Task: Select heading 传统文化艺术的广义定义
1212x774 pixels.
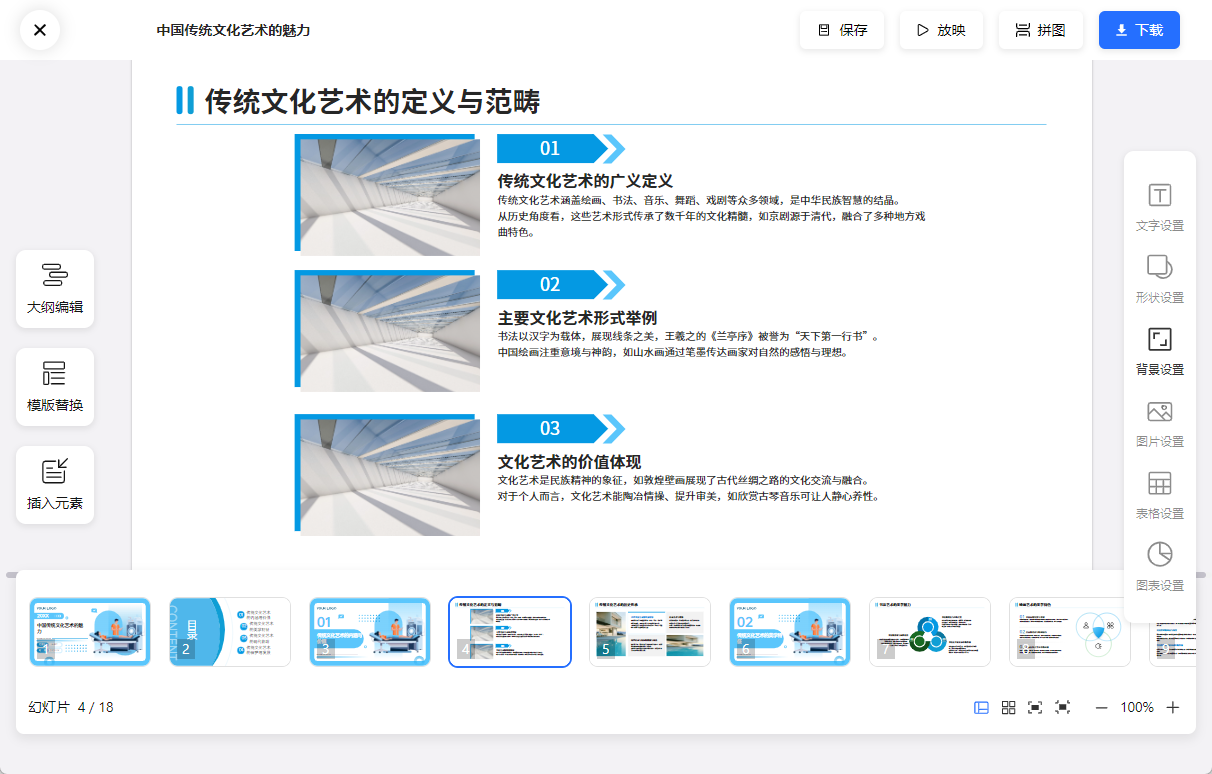Action: pyautogui.click(x=585, y=181)
